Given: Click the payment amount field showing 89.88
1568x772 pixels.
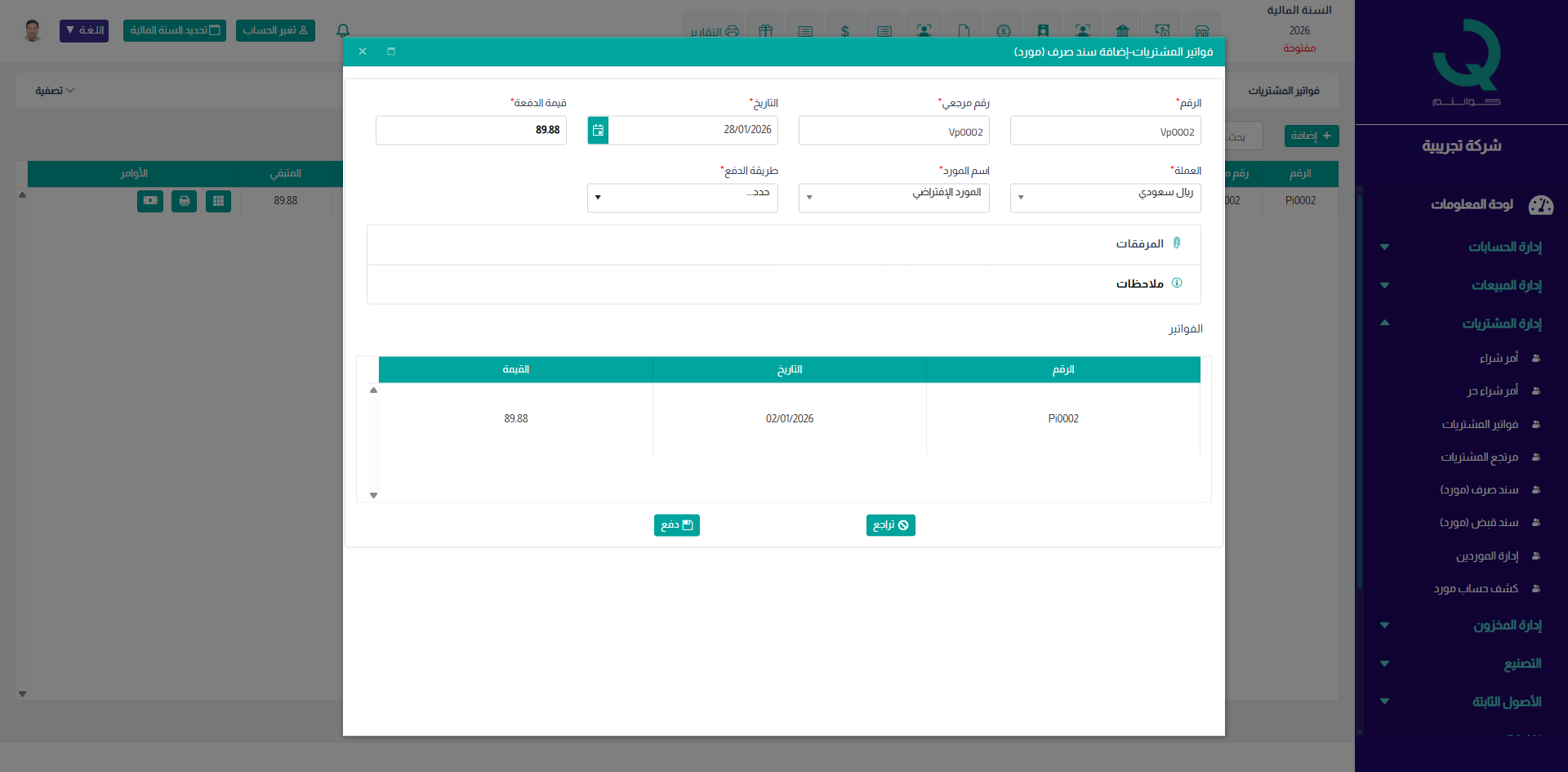Looking at the screenshot, I should [471, 131].
